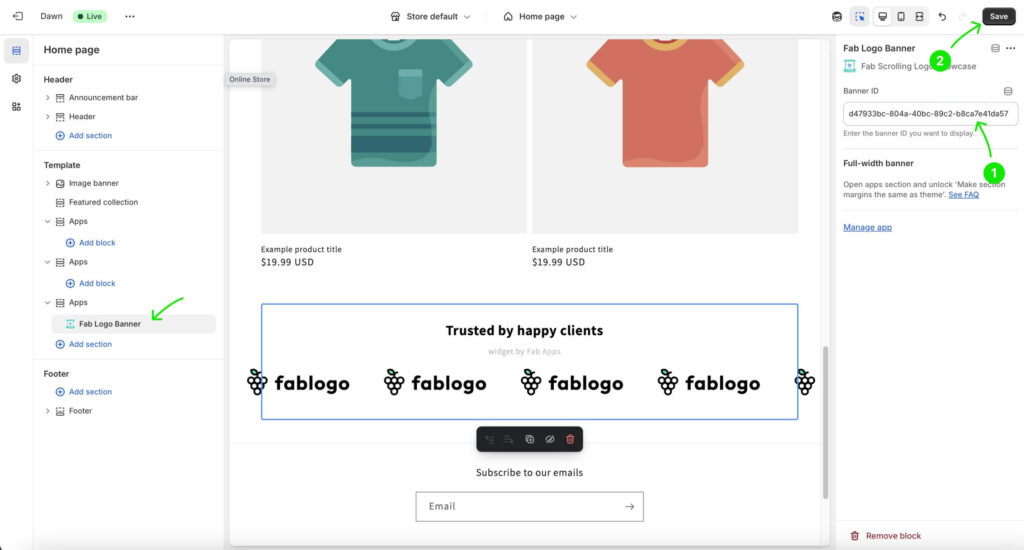Switch preview to mobile view
This screenshot has height=550, width=1024.
click(x=901, y=16)
